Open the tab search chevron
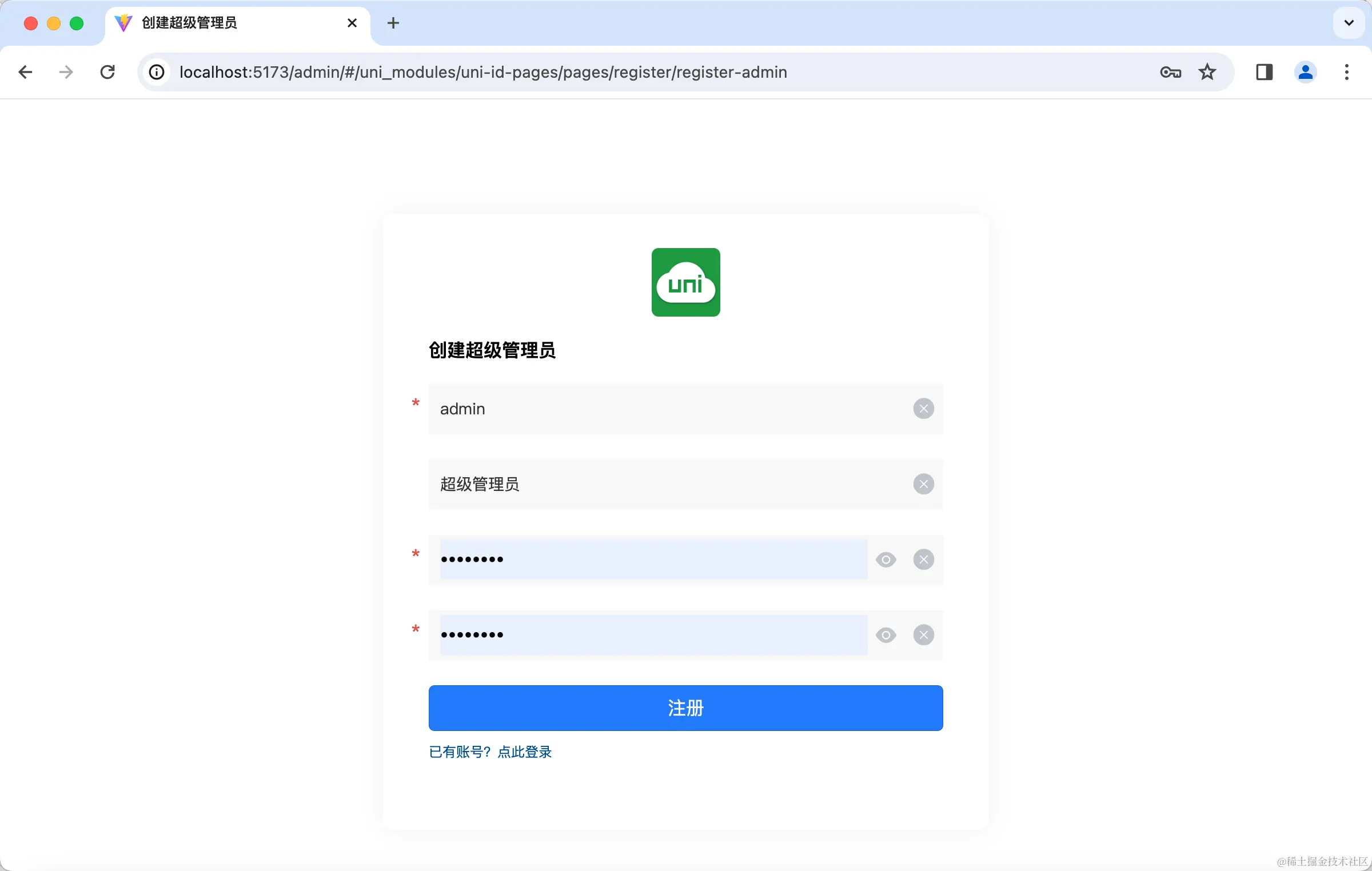This screenshot has width=1372, height=871. [x=1349, y=23]
